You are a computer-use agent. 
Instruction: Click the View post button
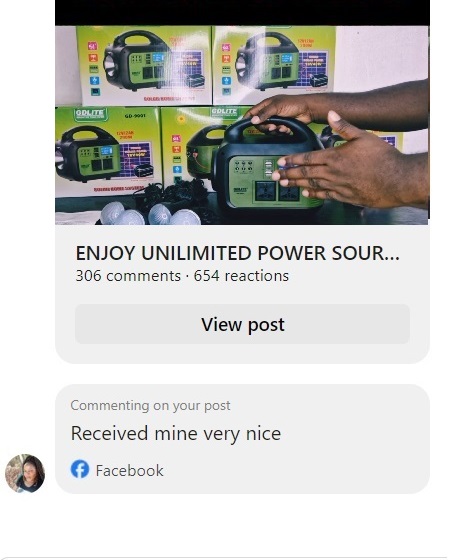[242, 324]
